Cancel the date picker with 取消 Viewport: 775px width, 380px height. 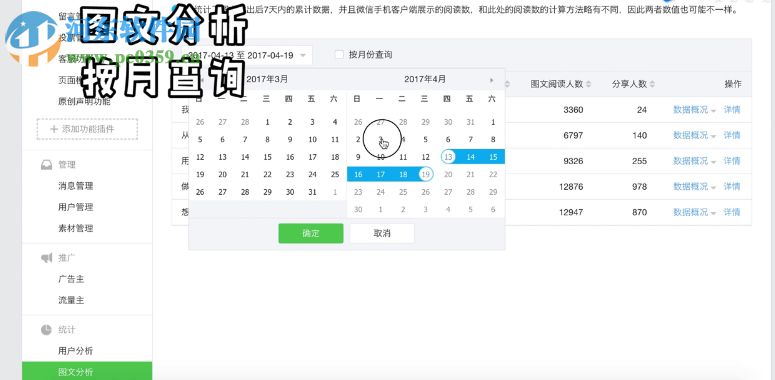(382, 233)
